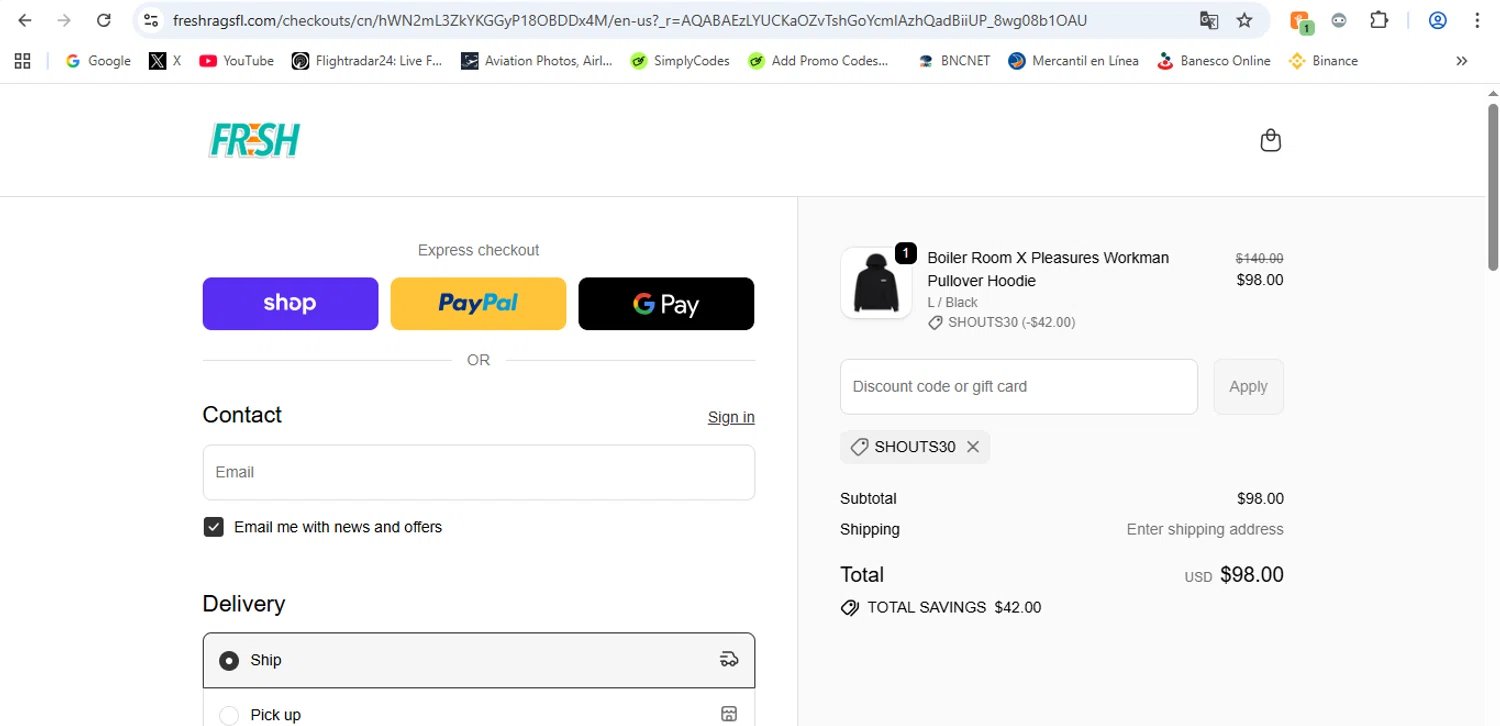Open the Extensions puzzle menu
This screenshot has width=1500, height=726.
(1379, 20)
